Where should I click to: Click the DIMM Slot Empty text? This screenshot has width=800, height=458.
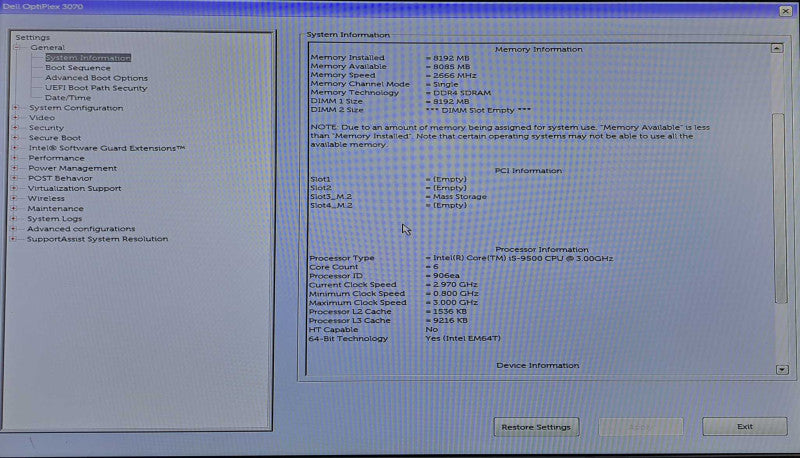point(479,110)
